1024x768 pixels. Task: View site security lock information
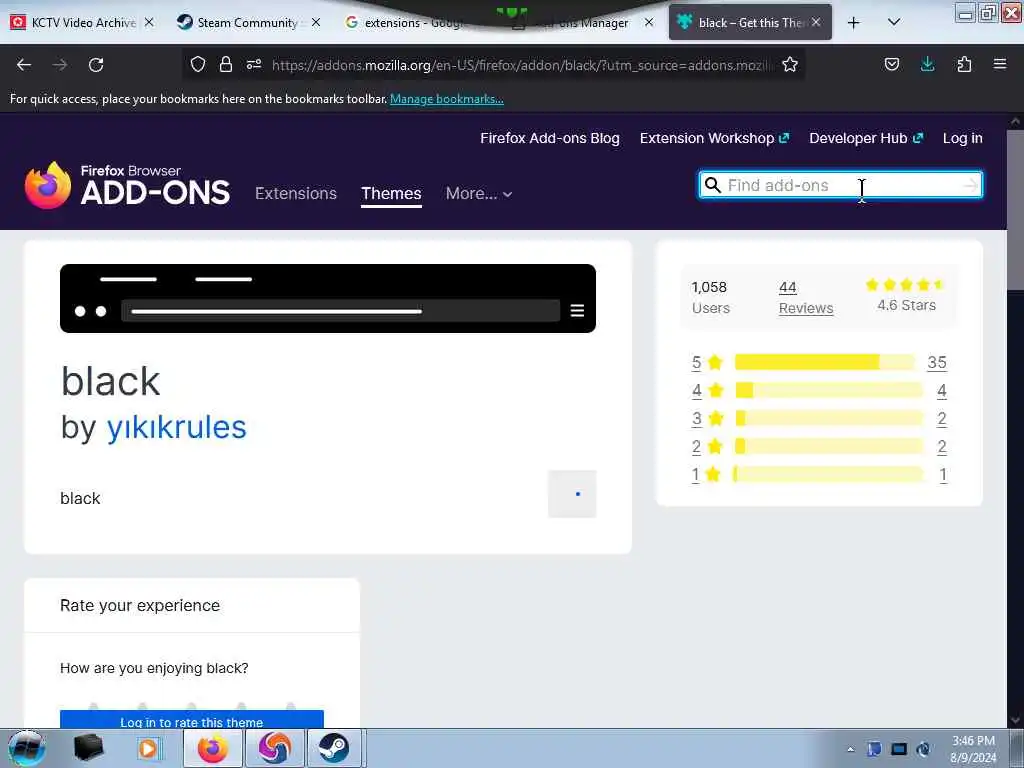point(226,64)
